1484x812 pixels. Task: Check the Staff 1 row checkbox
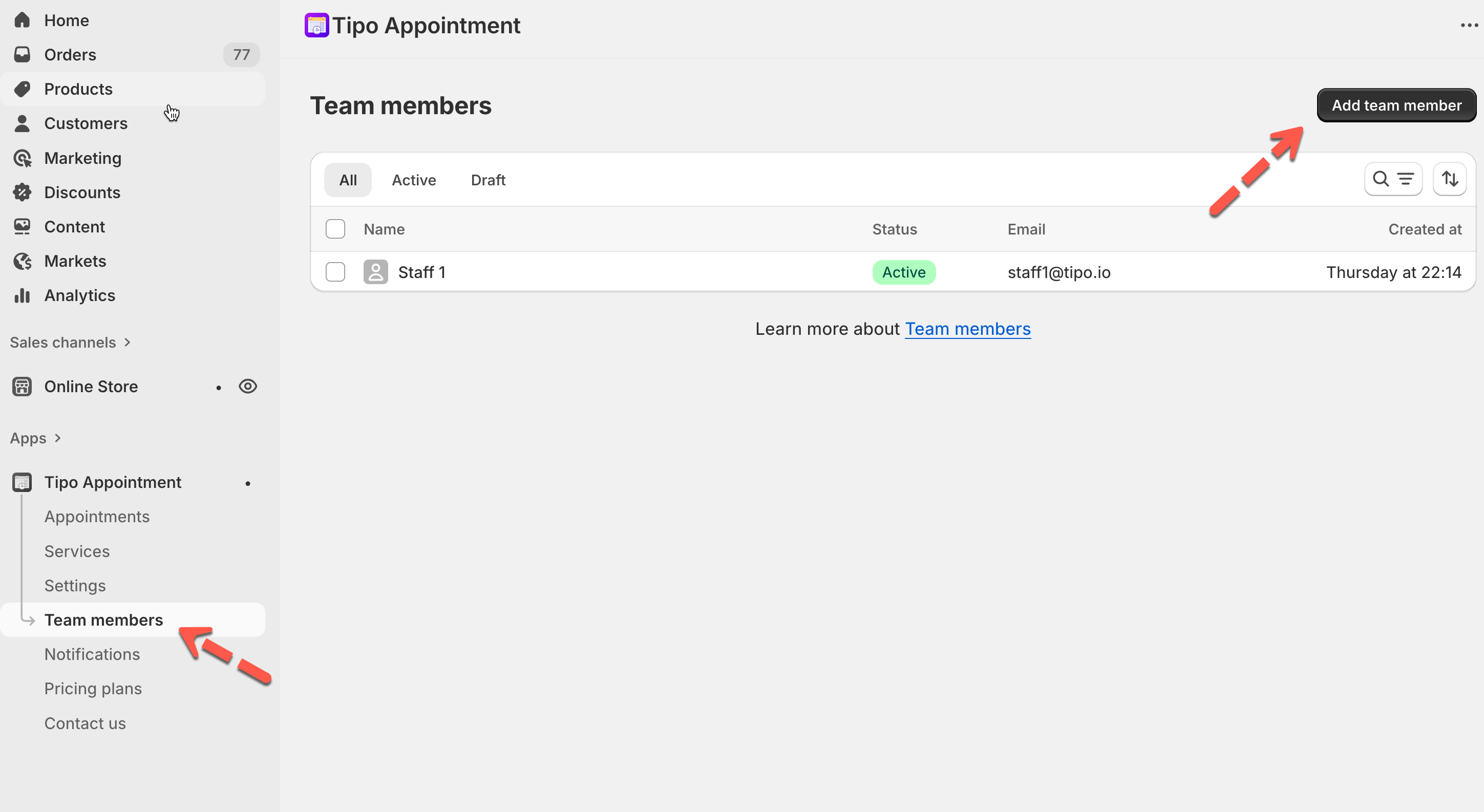[x=335, y=272]
